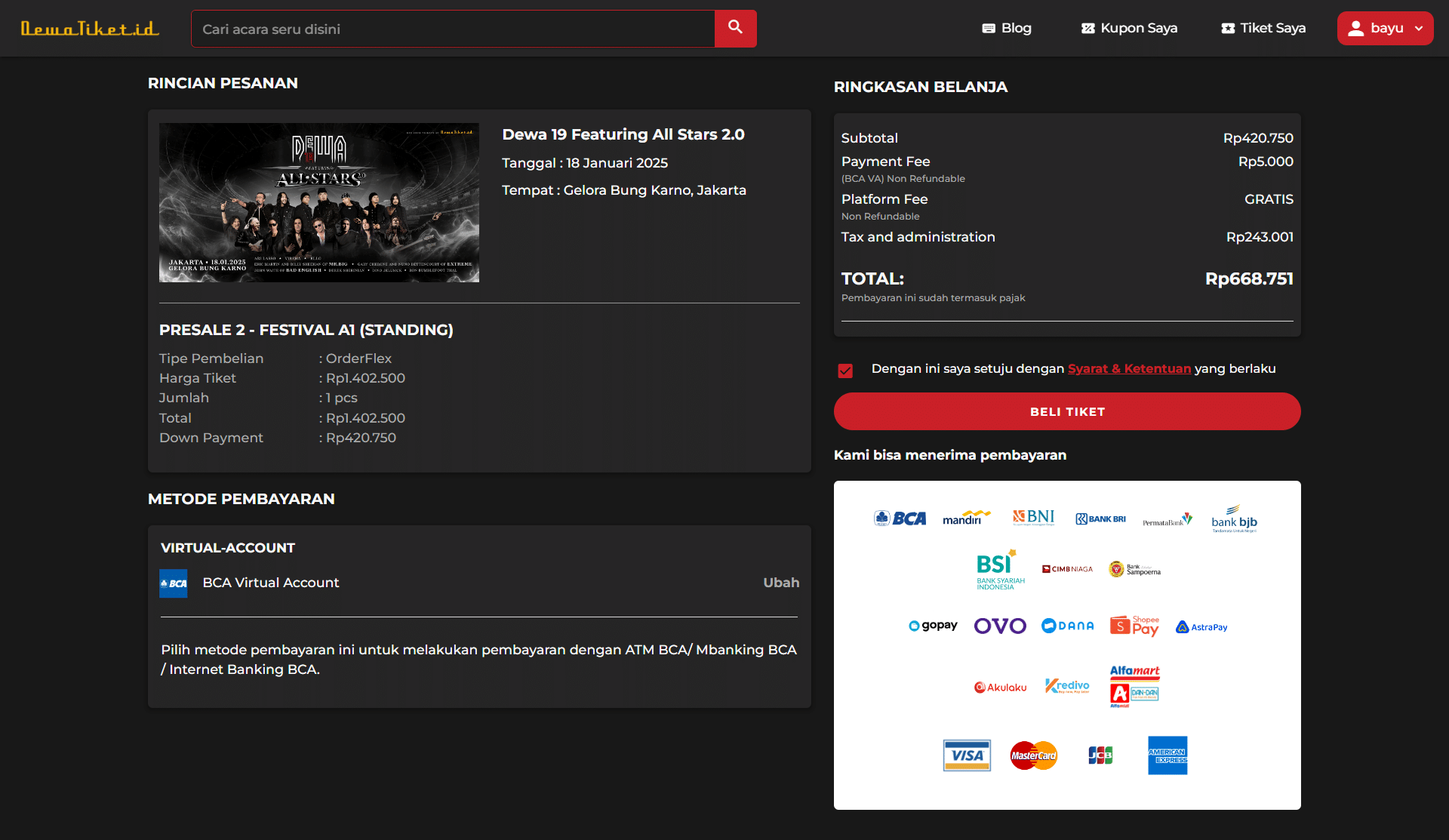The width and height of the screenshot is (1449, 840).
Task: Click the Platform Fee GRATIS value
Action: coord(1269,199)
